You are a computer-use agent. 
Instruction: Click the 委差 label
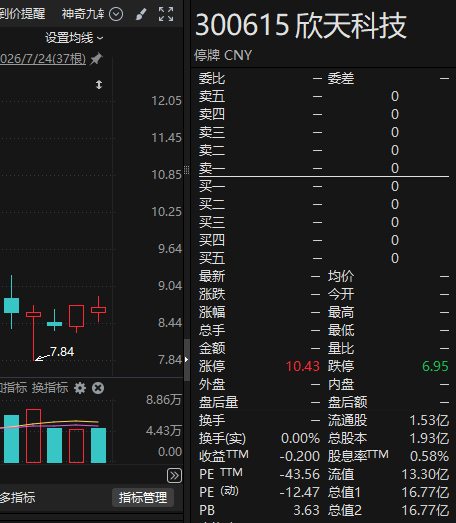click(x=341, y=79)
